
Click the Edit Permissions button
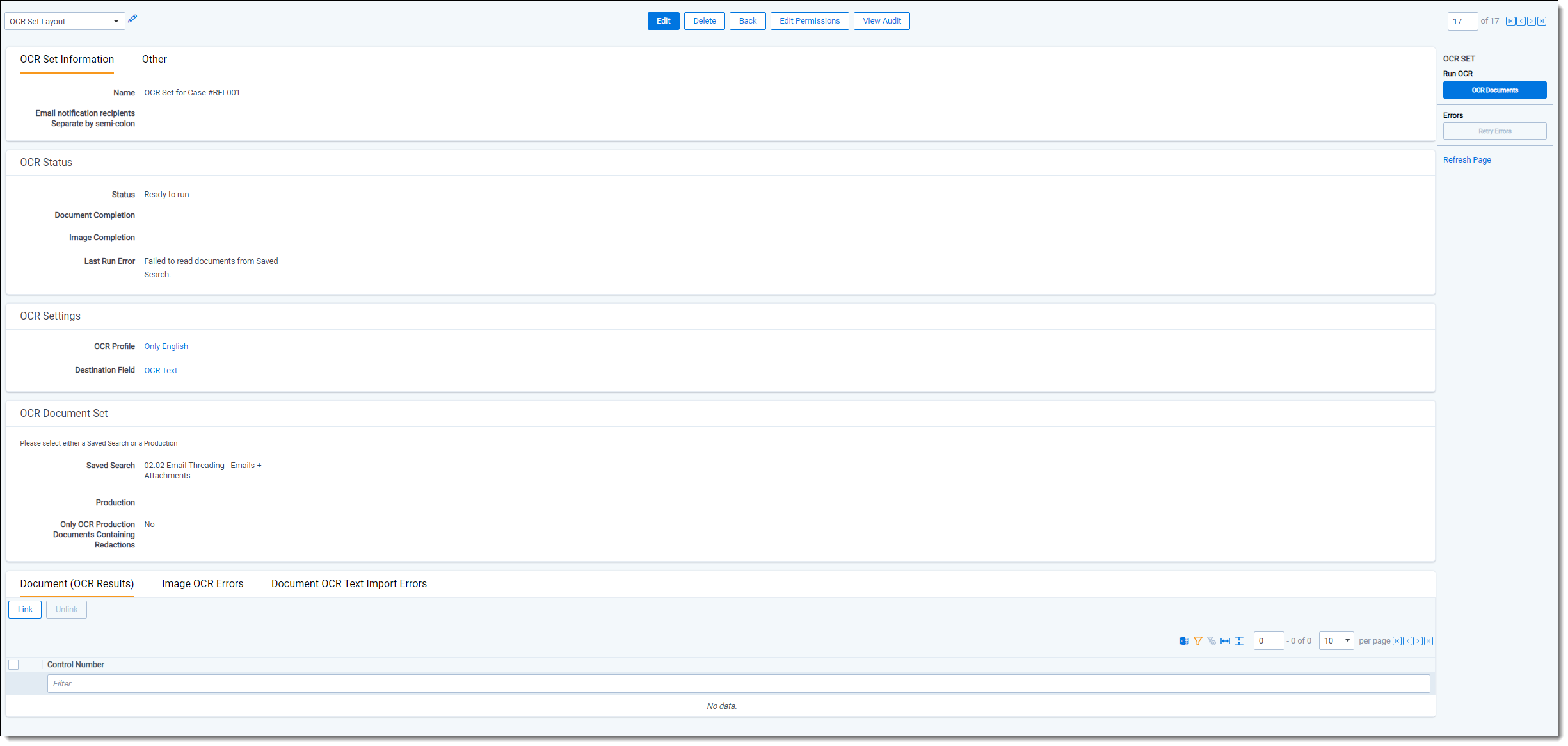click(x=810, y=21)
